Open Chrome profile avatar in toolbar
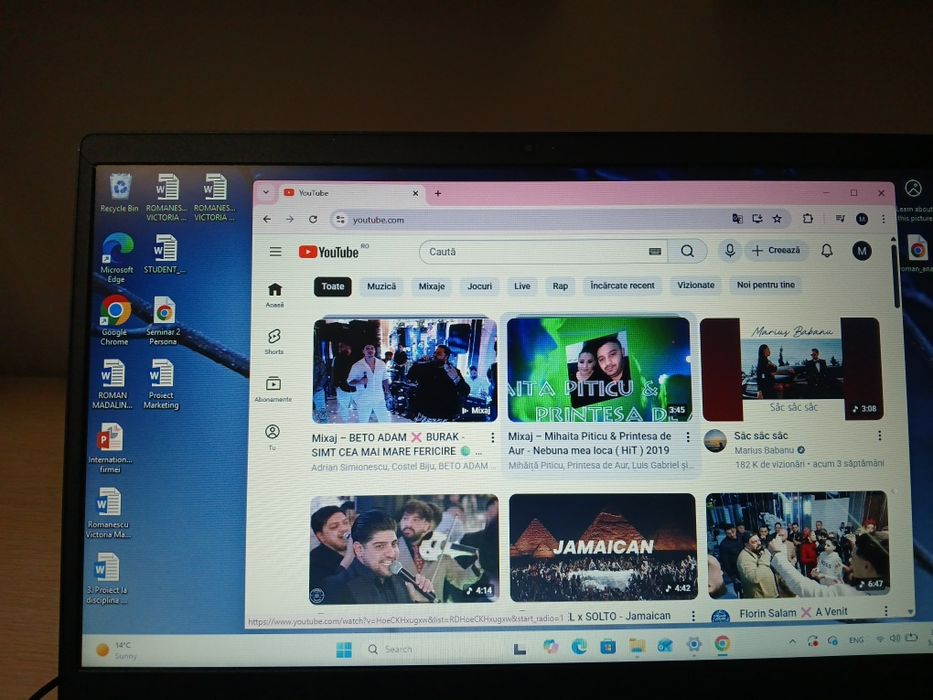The width and height of the screenshot is (933, 700). 862,219
